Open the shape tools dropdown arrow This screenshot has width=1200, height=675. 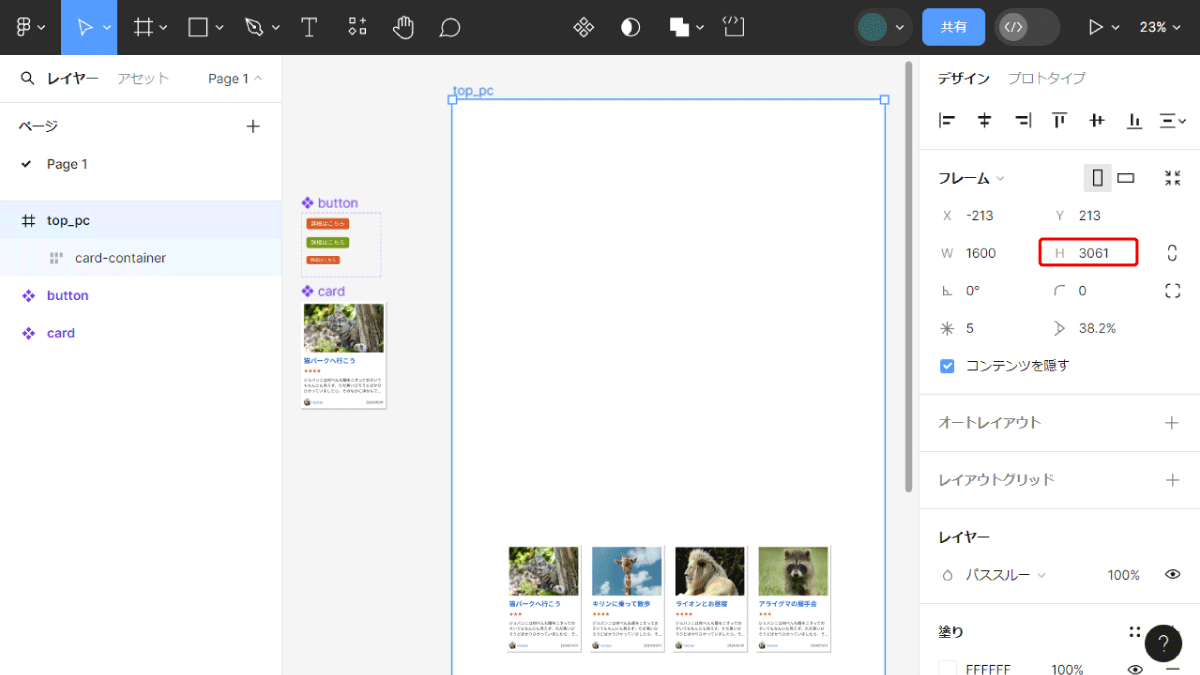pyautogui.click(x=219, y=27)
